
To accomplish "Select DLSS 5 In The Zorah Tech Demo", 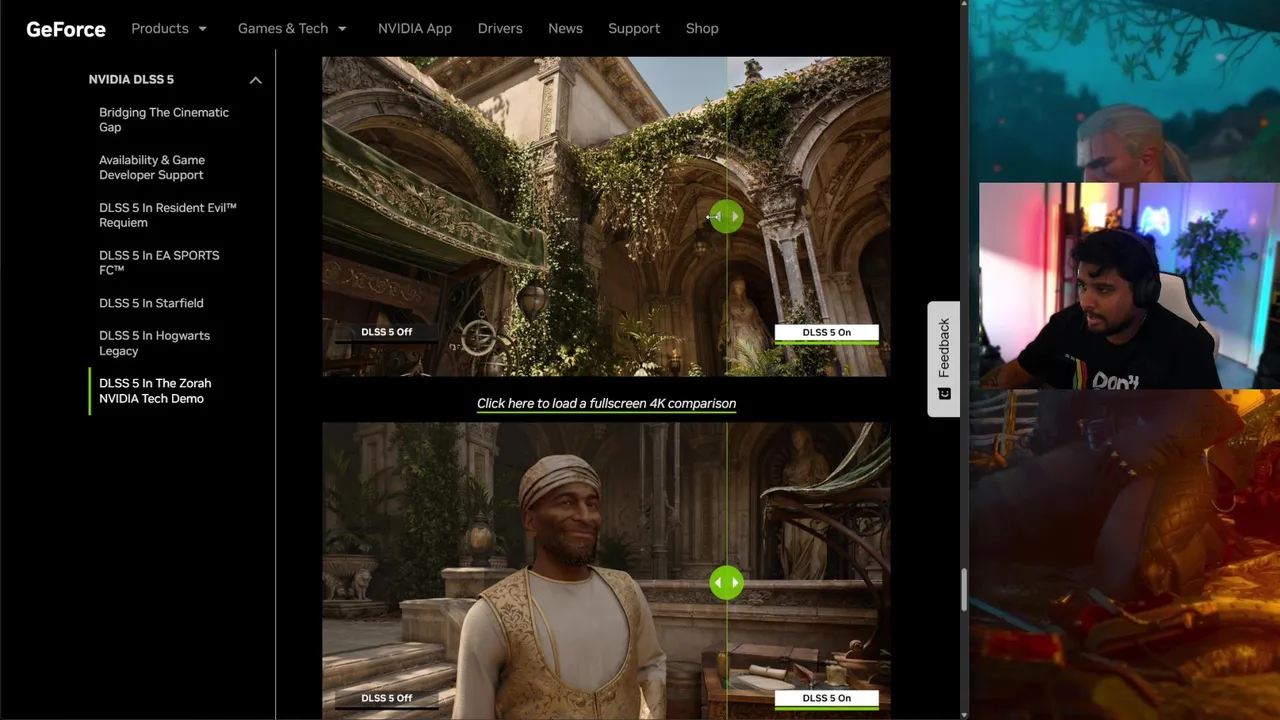I will pyautogui.click(x=155, y=391).
